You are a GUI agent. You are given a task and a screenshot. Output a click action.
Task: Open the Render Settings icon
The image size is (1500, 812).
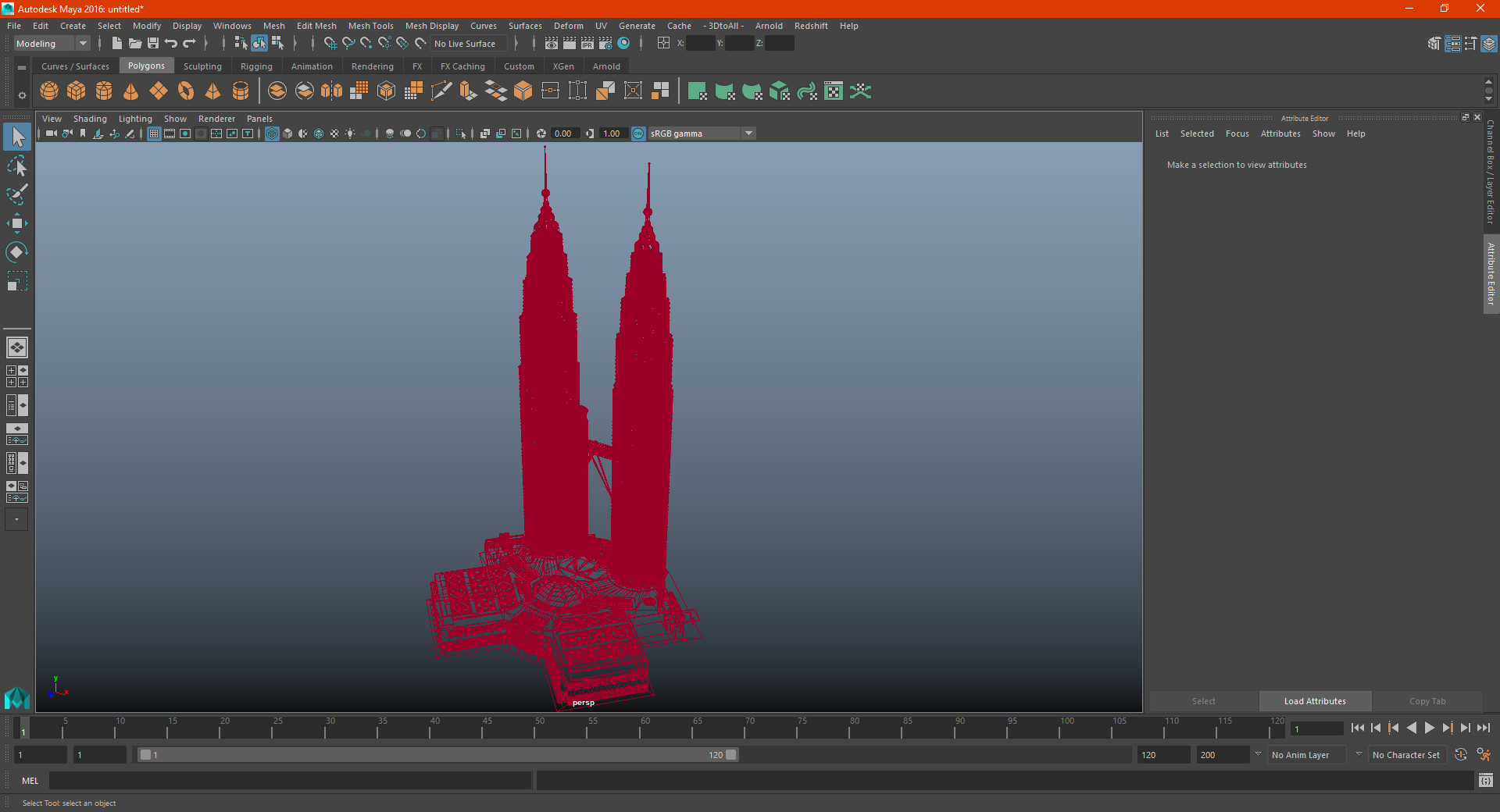click(605, 44)
